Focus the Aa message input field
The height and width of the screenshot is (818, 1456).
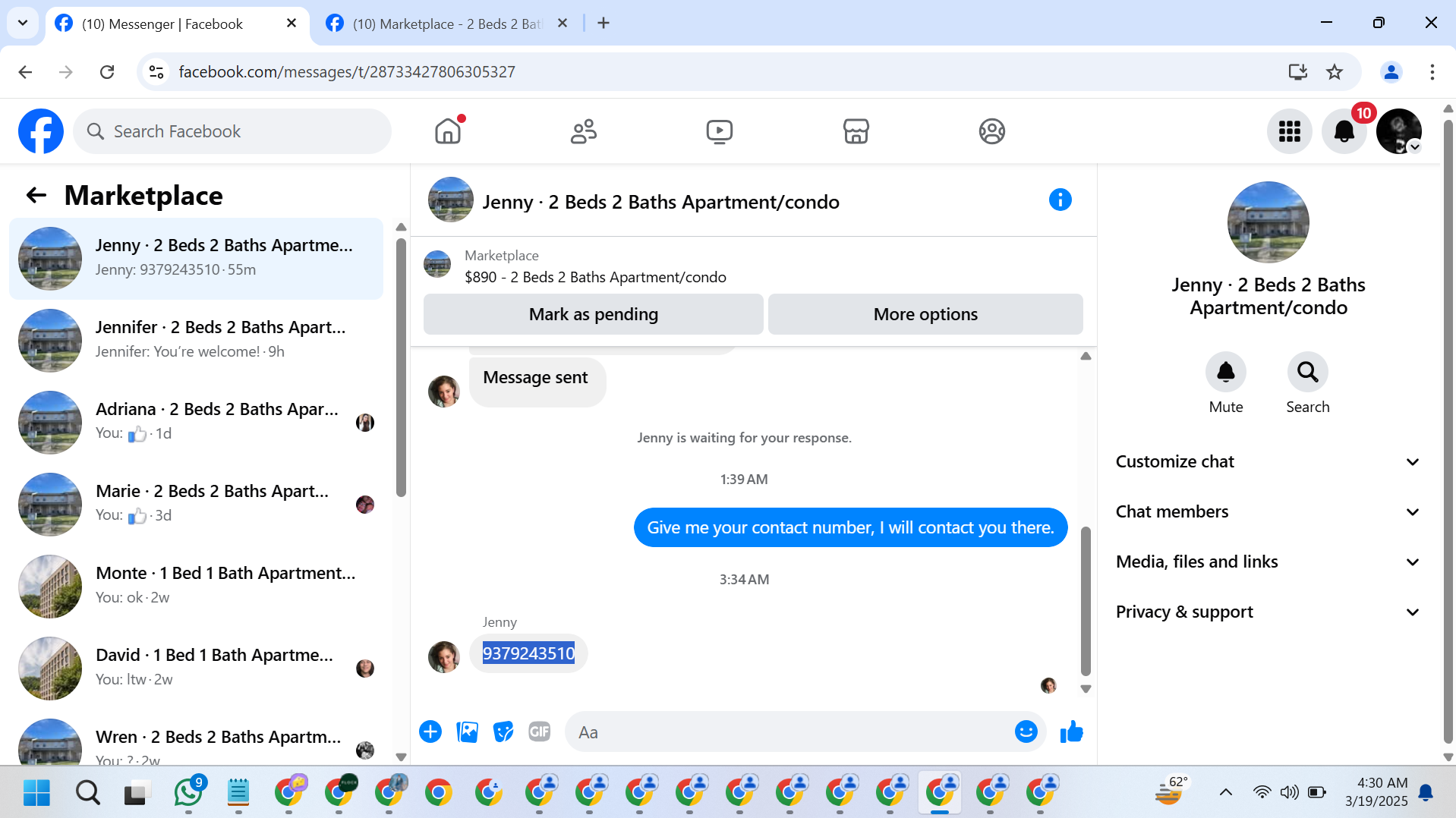789,732
